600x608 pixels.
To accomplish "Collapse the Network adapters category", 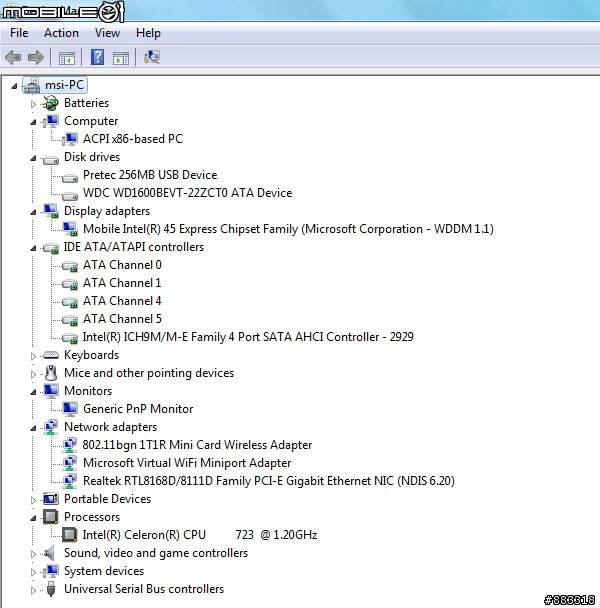I will [33, 428].
